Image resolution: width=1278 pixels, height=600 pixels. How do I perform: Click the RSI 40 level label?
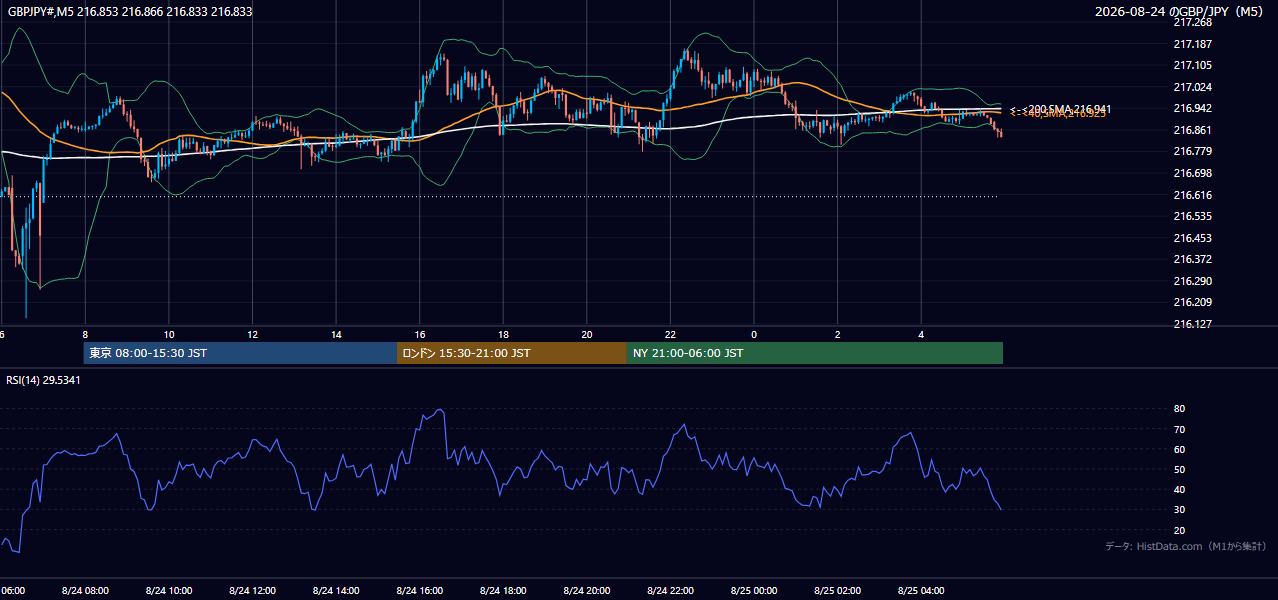(1179, 489)
